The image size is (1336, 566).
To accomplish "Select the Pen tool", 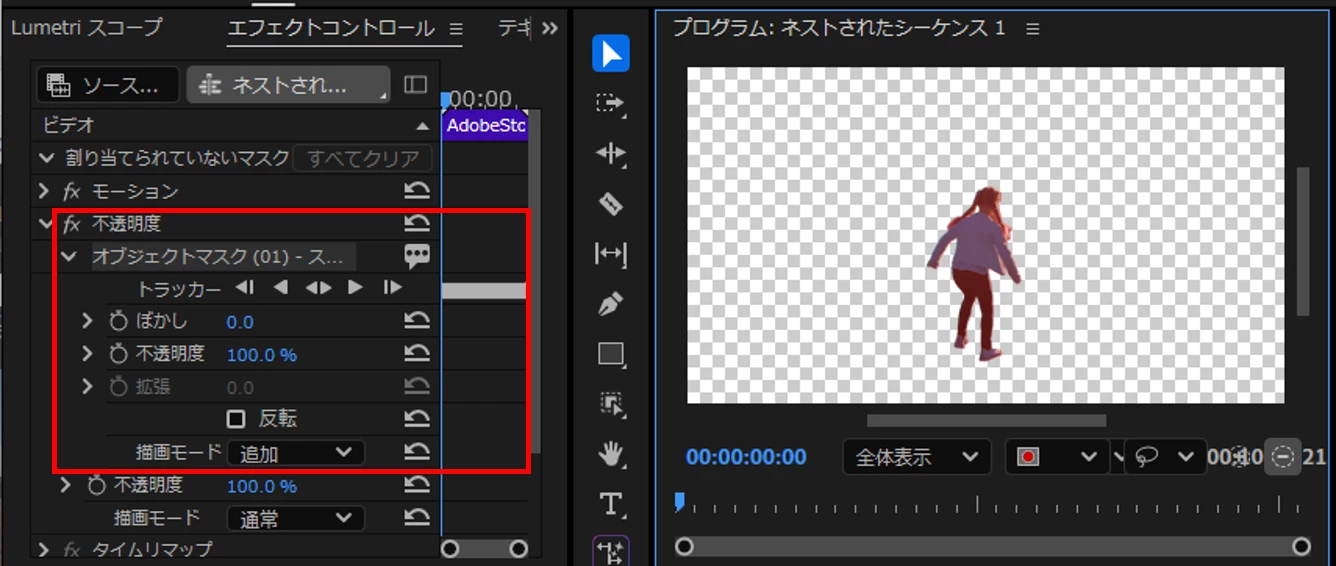I will click(x=610, y=304).
